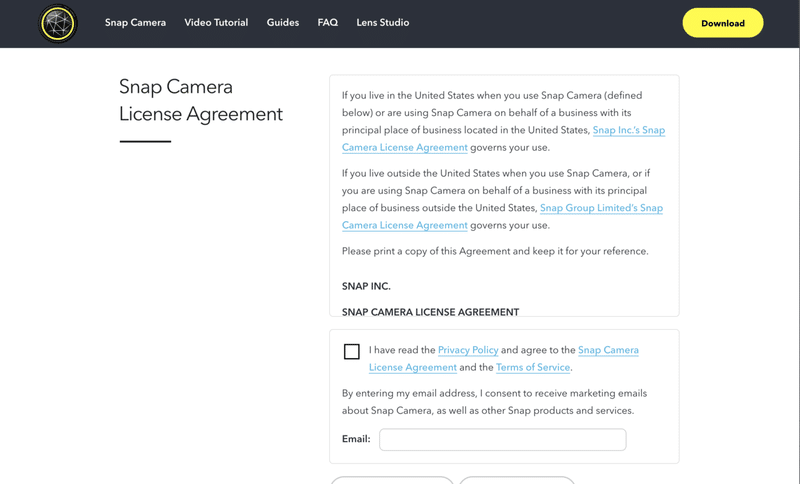The image size is (800, 484).
Task: Click the yellow Download button
Action: click(722, 23)
